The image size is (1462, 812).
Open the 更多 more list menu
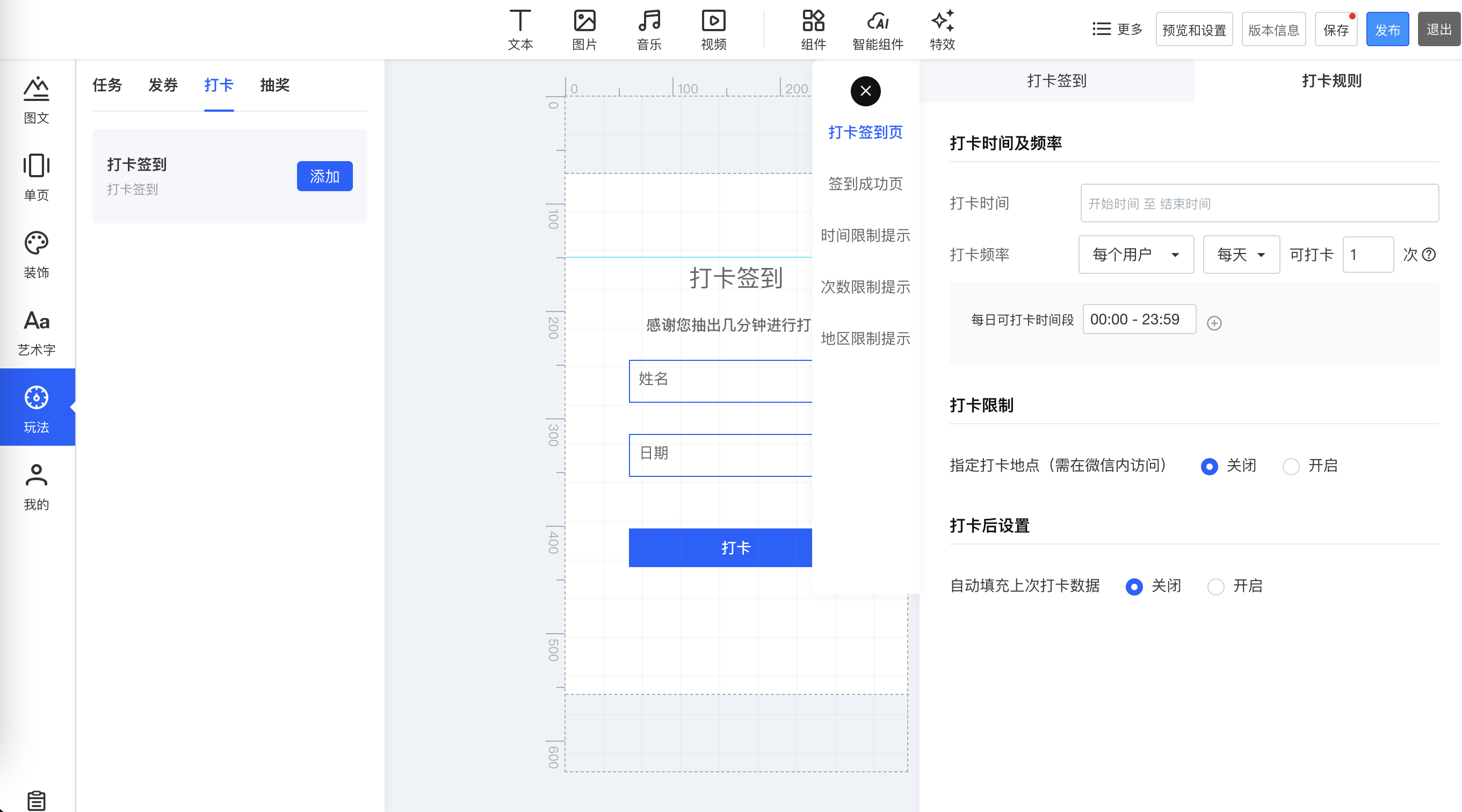(x=1117, y=29)
